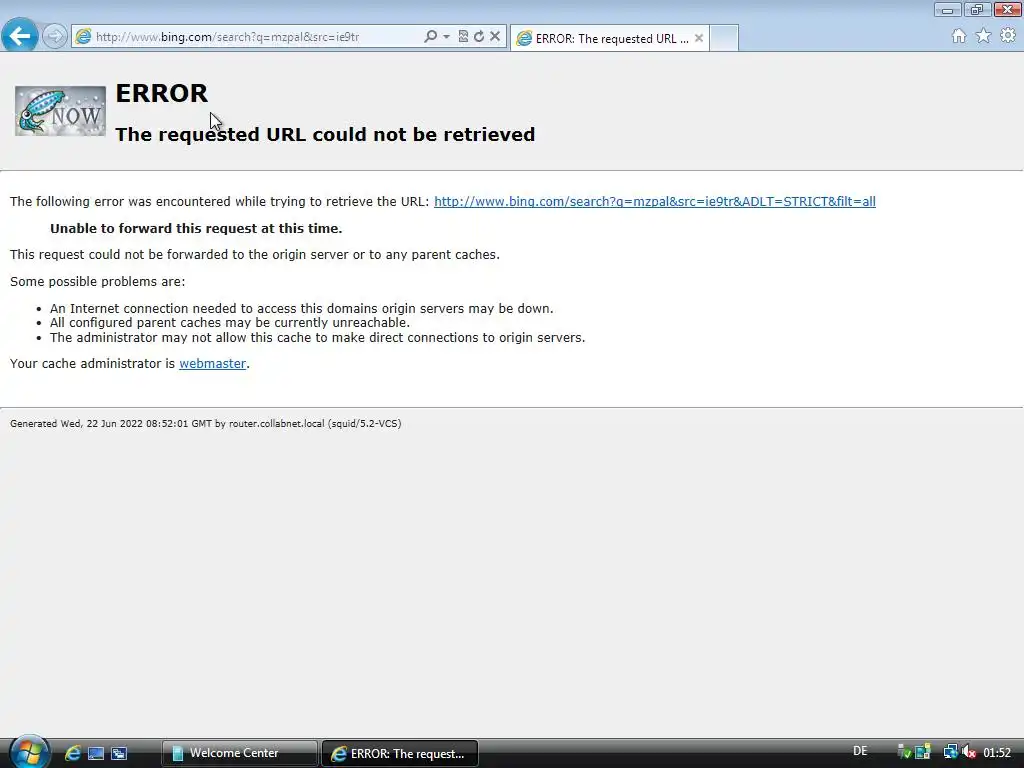Image resolution: width=1024 pixels, height=768 pixels.
Task: Click the forward navigation arrow
Action: coord(55,36)
